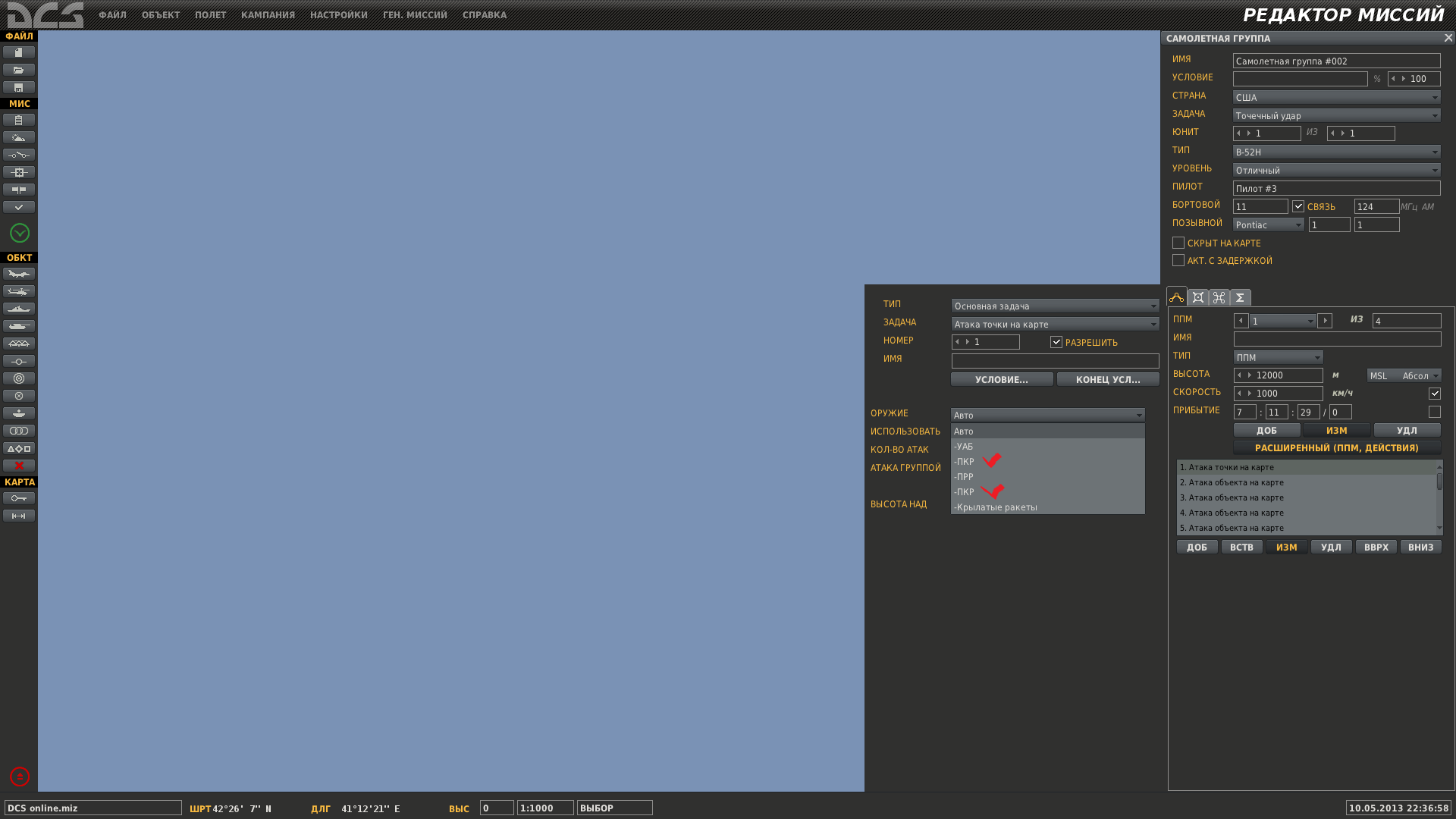The image size is (1456, 819).
Task: Switch to the summary sigma tab
Action: 1241,297
